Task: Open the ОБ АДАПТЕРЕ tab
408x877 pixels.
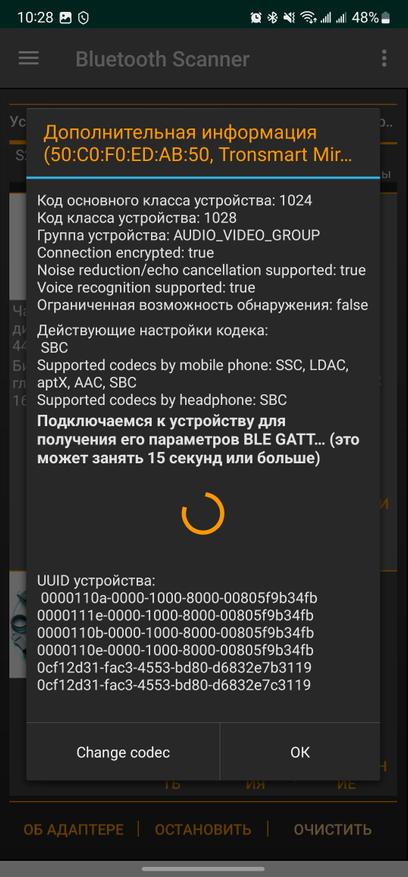Action: point(73,829)
